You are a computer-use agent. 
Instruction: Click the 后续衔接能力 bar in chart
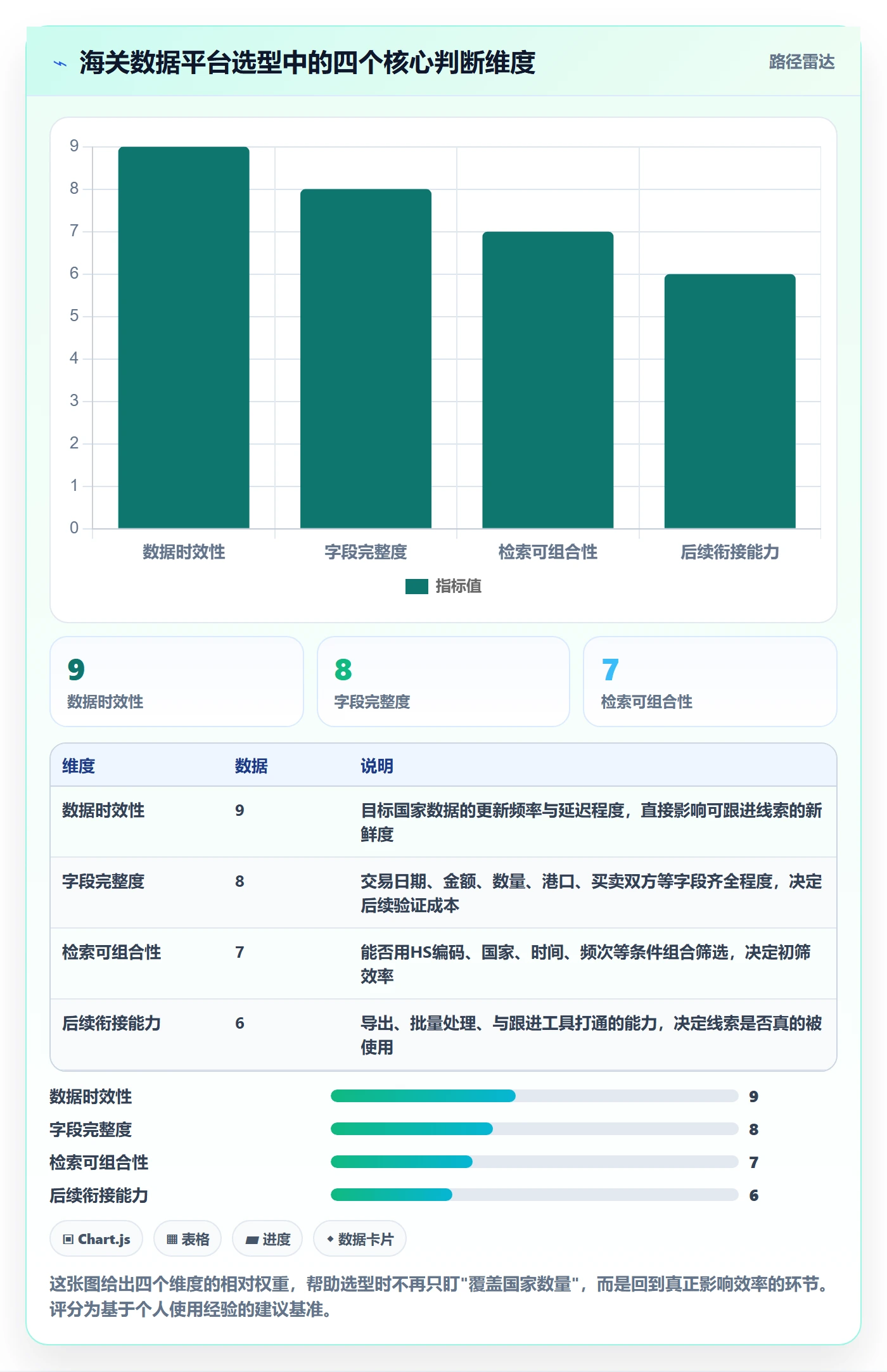[730, 401]
